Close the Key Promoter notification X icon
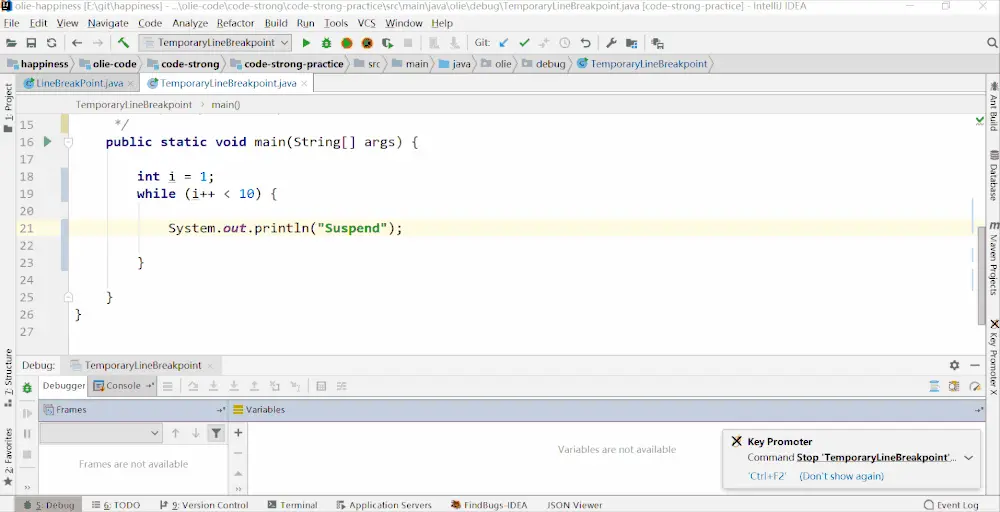 (x=737, y=441)
